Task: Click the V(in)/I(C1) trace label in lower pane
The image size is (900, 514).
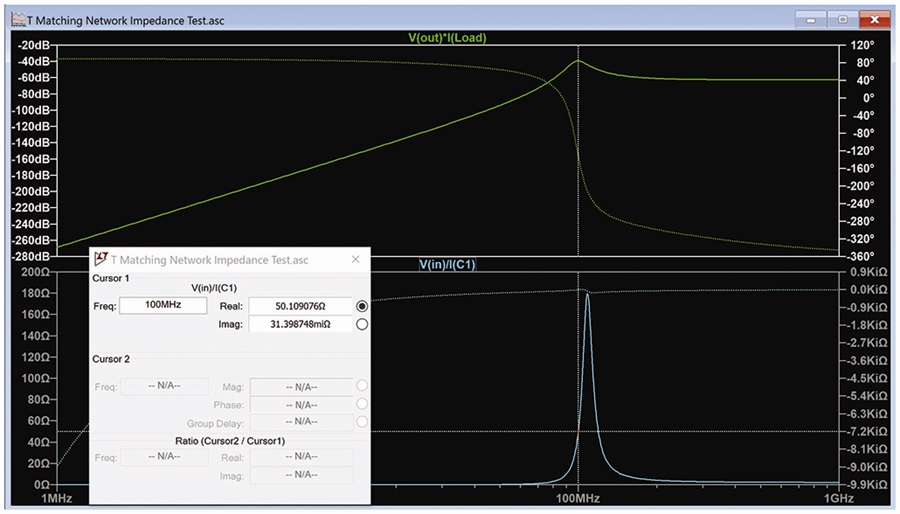Action: [447, 264]
